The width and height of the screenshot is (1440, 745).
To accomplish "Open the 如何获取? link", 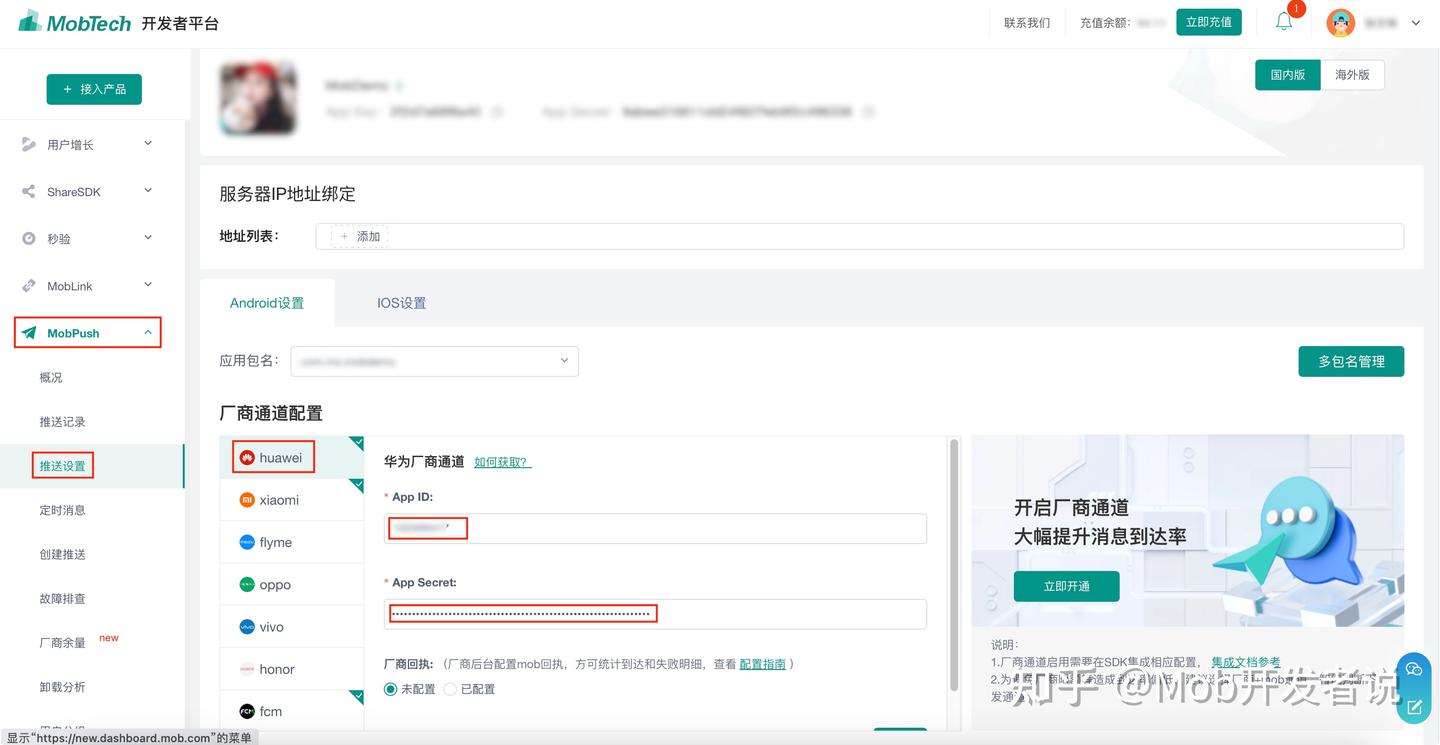I will tap(502, 462).
